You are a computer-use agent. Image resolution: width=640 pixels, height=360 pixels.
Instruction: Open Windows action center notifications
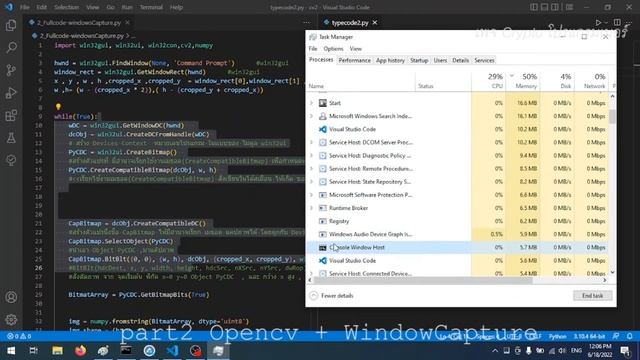tap(625, 351)
